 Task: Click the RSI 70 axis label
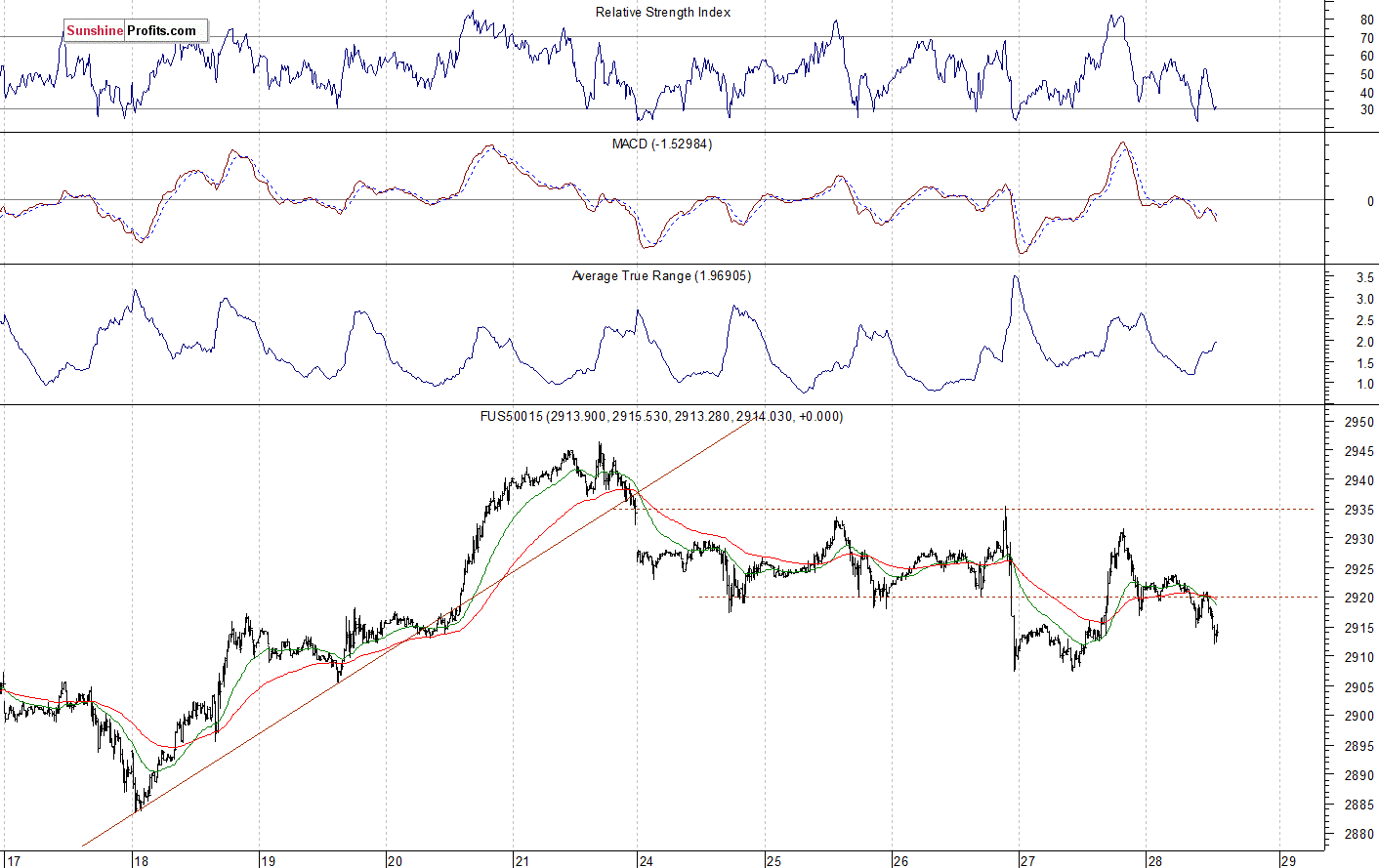click(1366, 38)
